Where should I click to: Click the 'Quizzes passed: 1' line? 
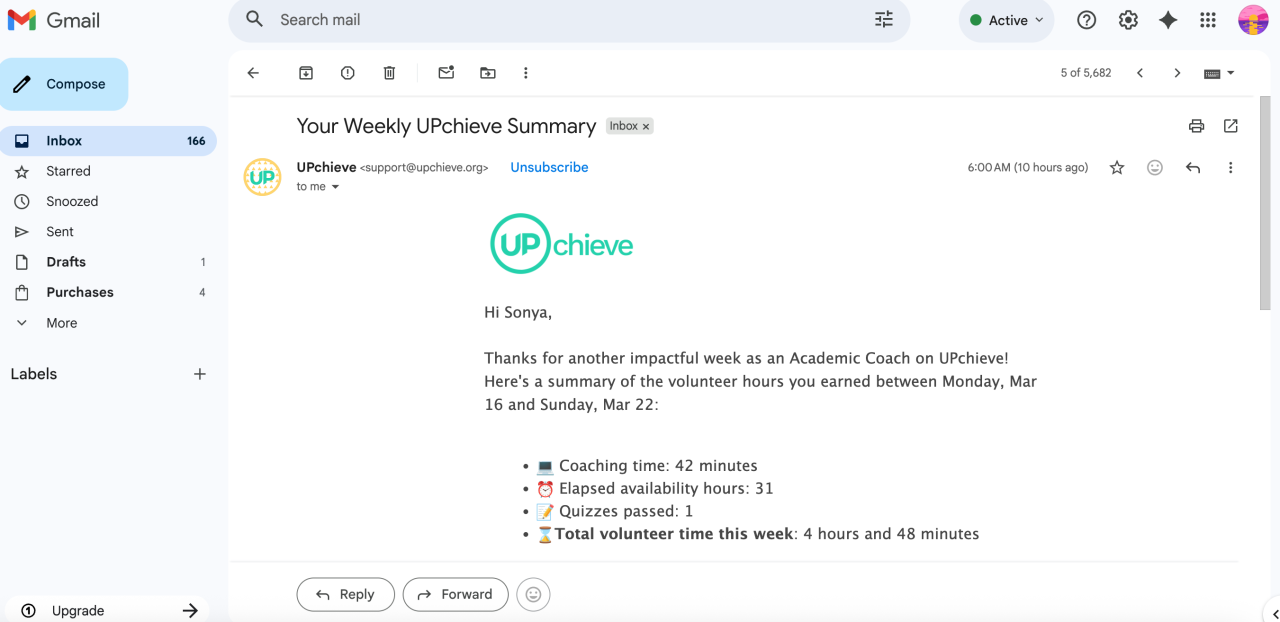coord(615,512)
